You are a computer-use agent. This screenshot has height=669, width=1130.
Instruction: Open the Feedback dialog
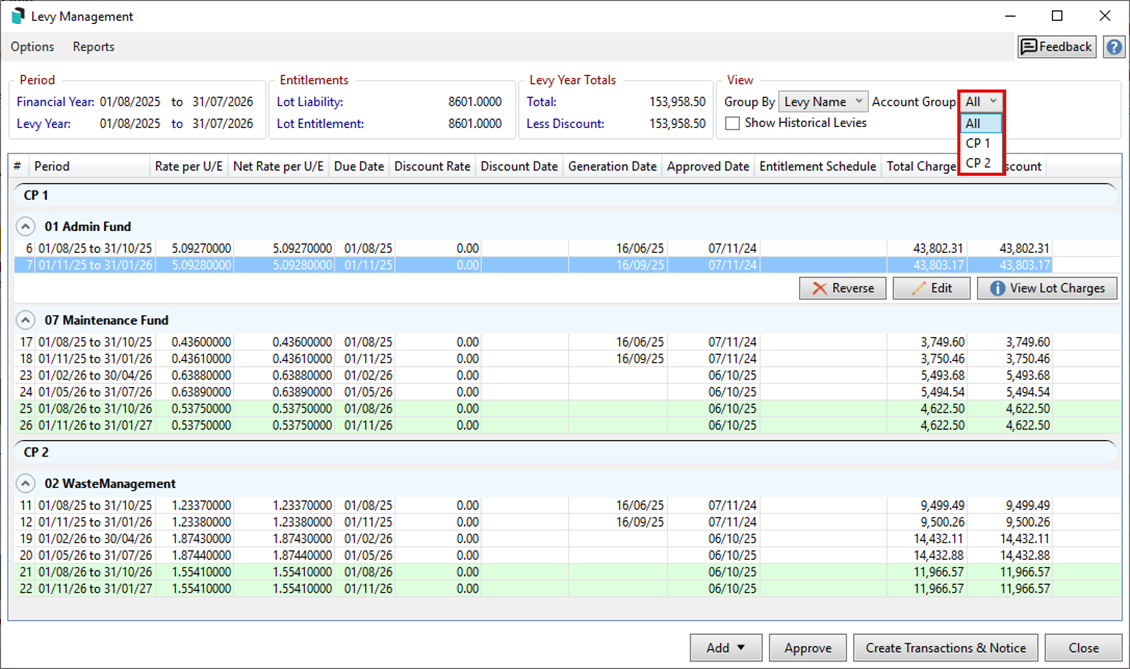1057,47
